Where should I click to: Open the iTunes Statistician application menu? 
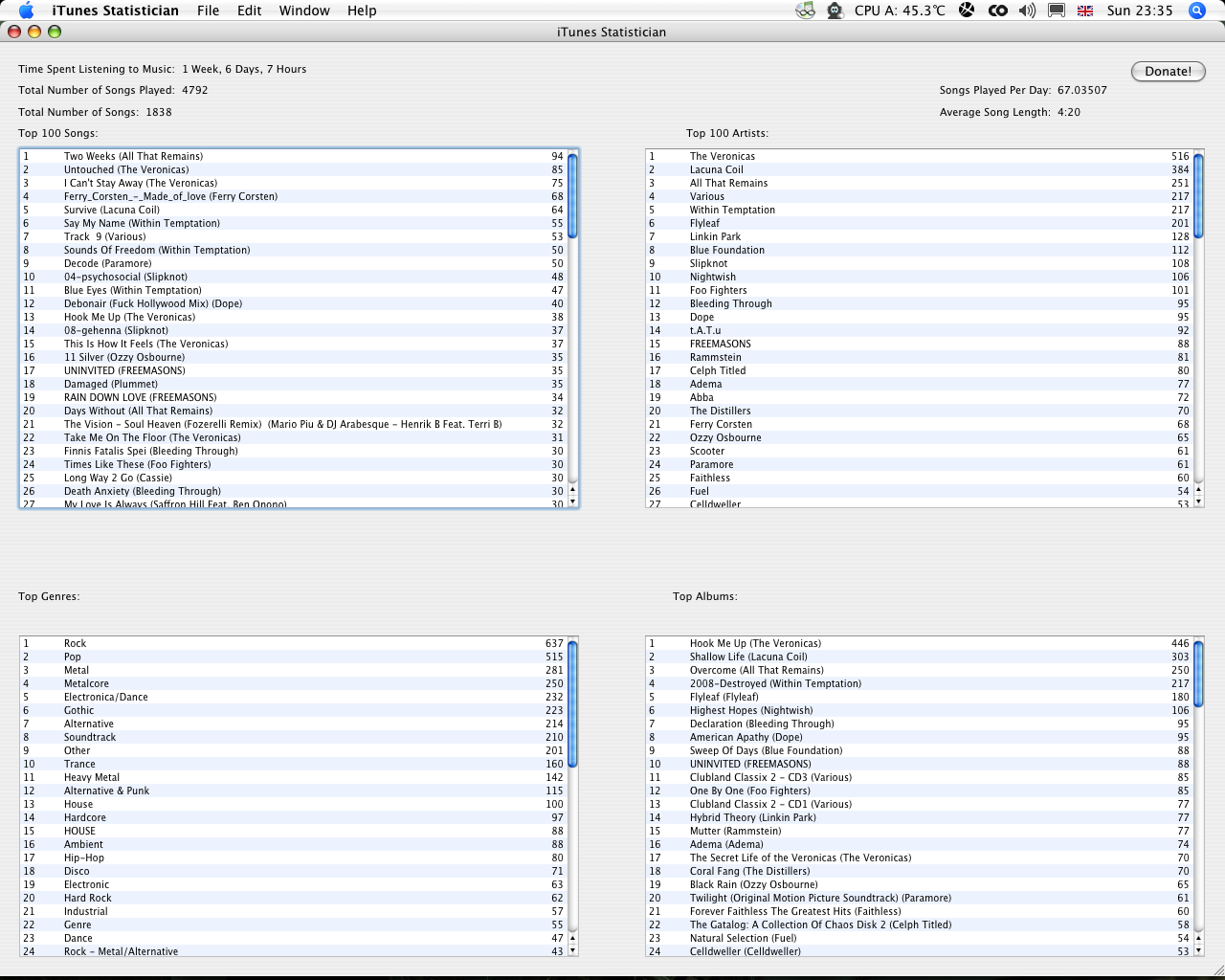pos(115,11)
